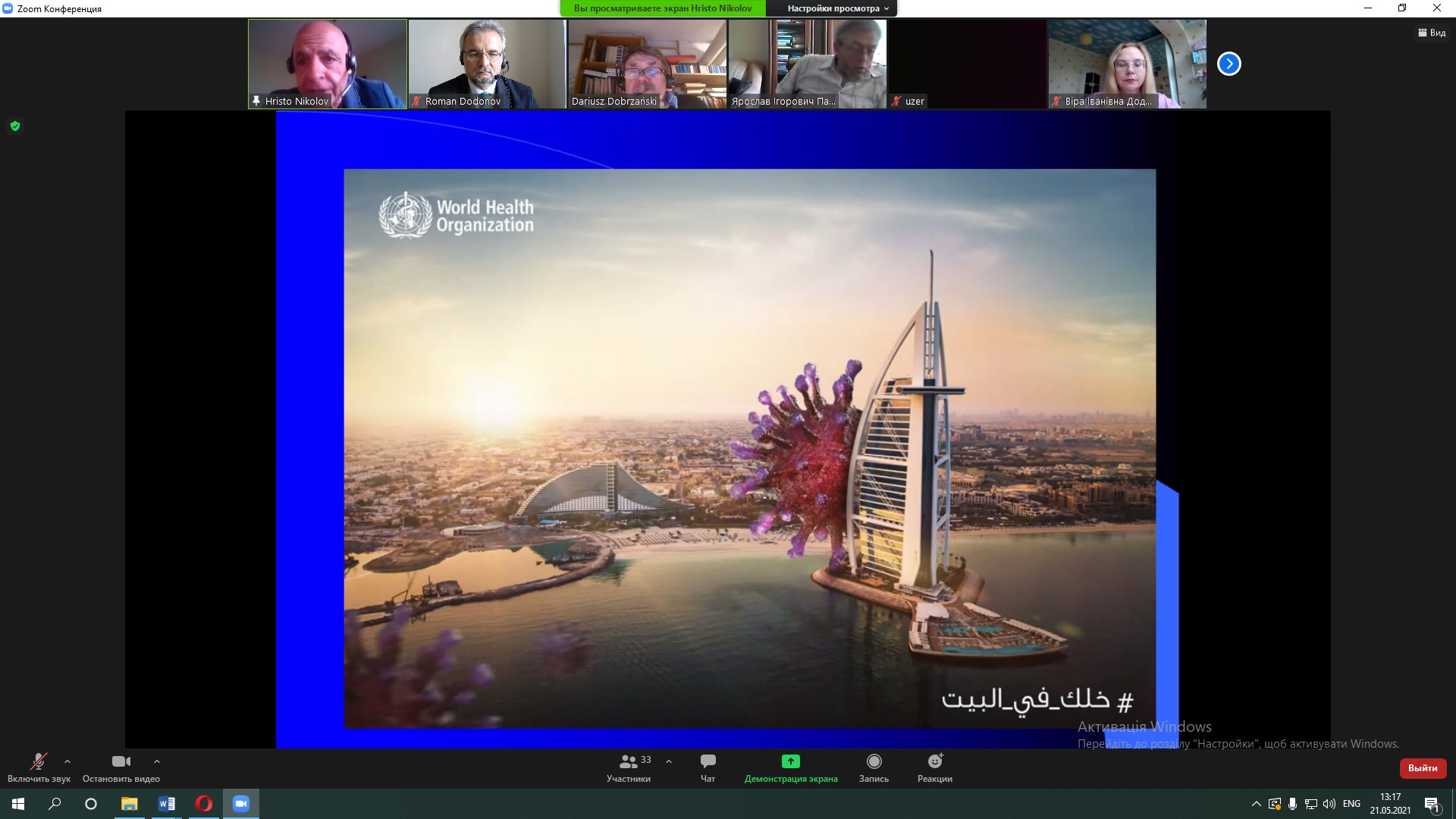Switch to Zoom in the taskbar
Viewport: 1456px width, 819px height.
click(241, 804)
